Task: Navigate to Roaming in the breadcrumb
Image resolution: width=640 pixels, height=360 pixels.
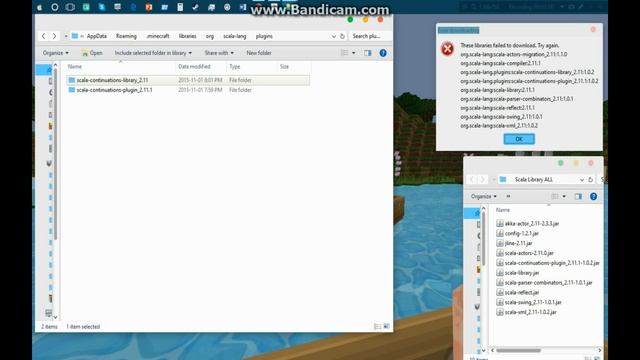Action: pos(126,36)
